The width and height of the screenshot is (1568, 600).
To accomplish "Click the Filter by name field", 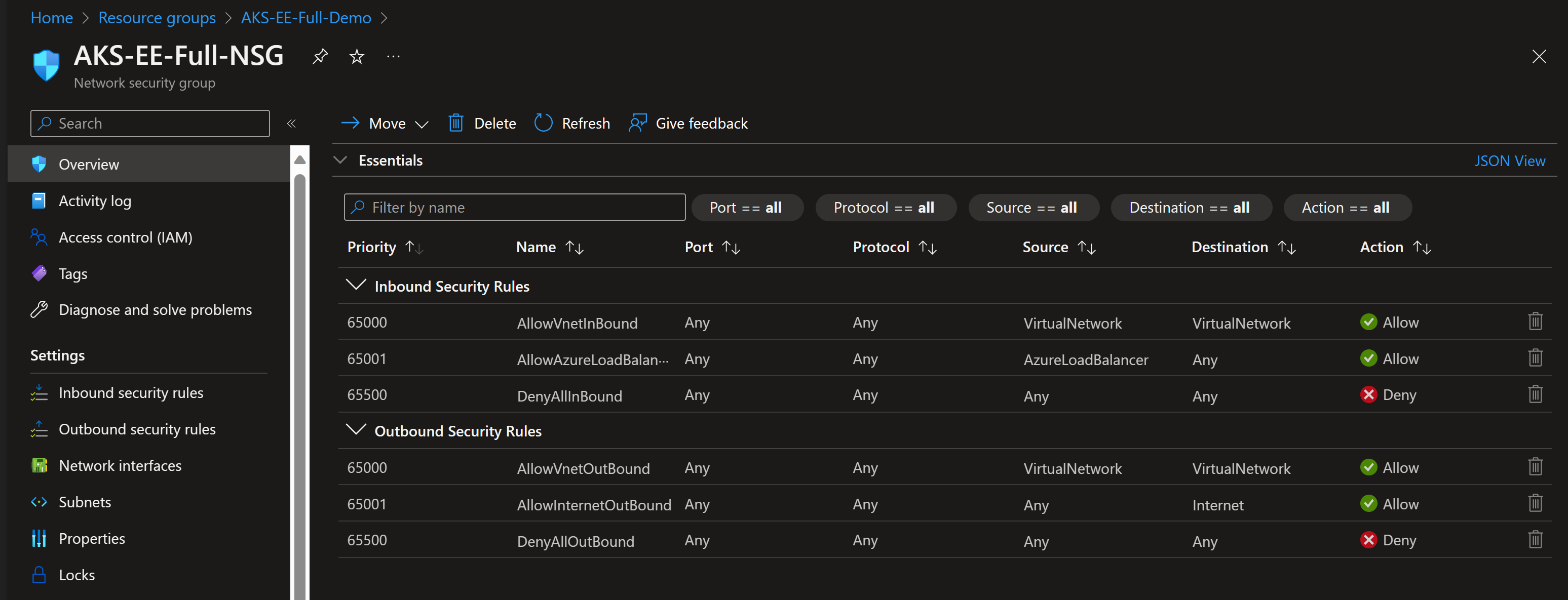I will 514,207.
